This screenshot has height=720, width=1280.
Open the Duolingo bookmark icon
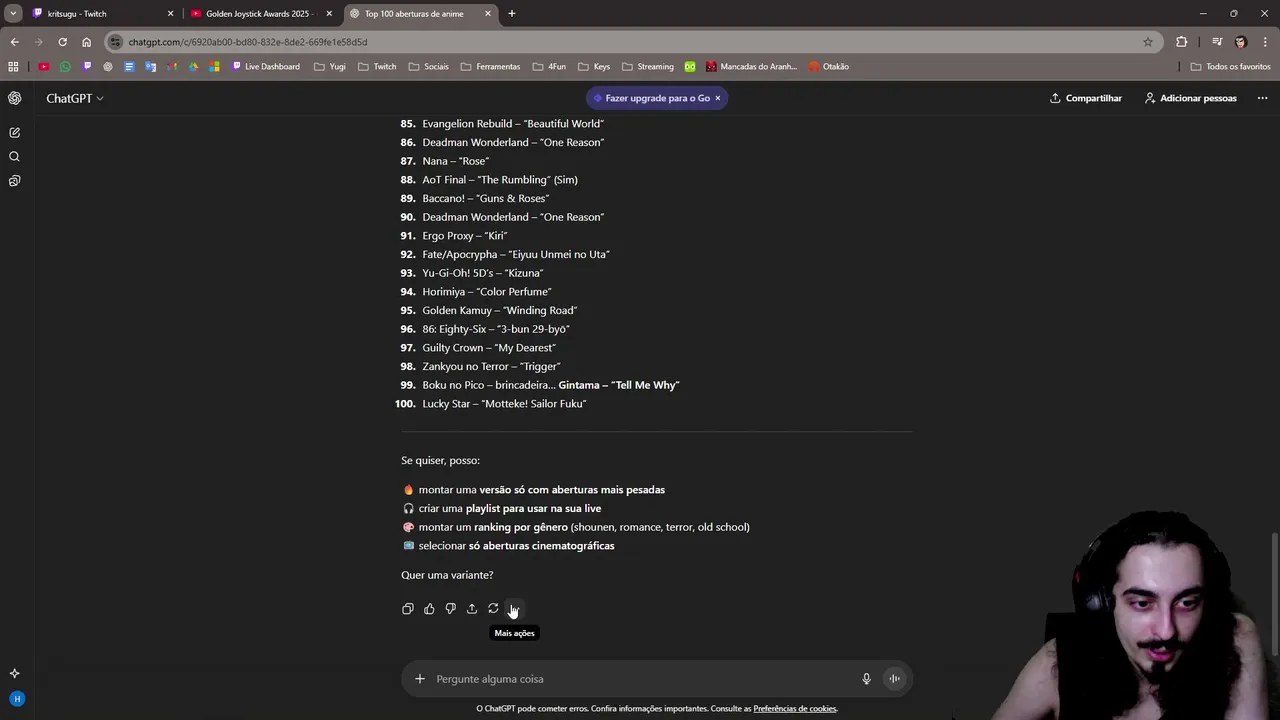690,67
